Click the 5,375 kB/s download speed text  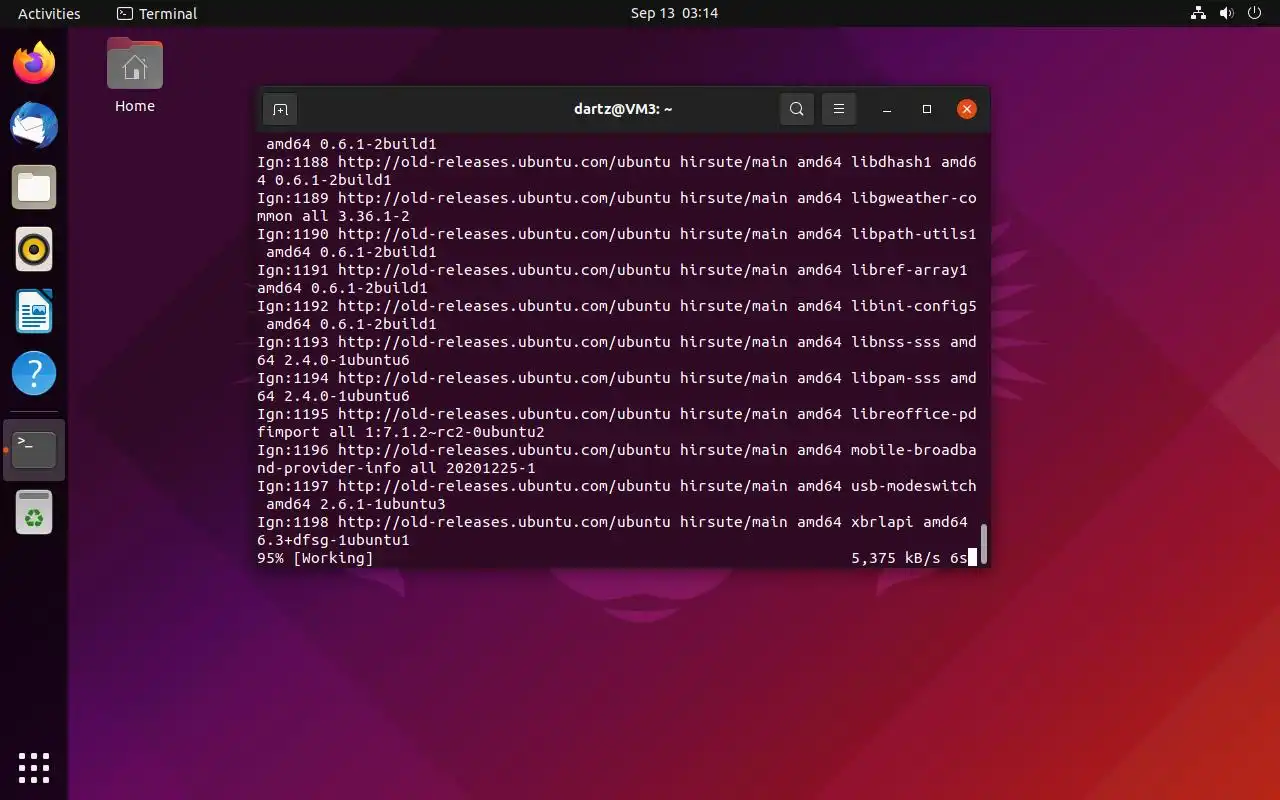coord(896,558)
